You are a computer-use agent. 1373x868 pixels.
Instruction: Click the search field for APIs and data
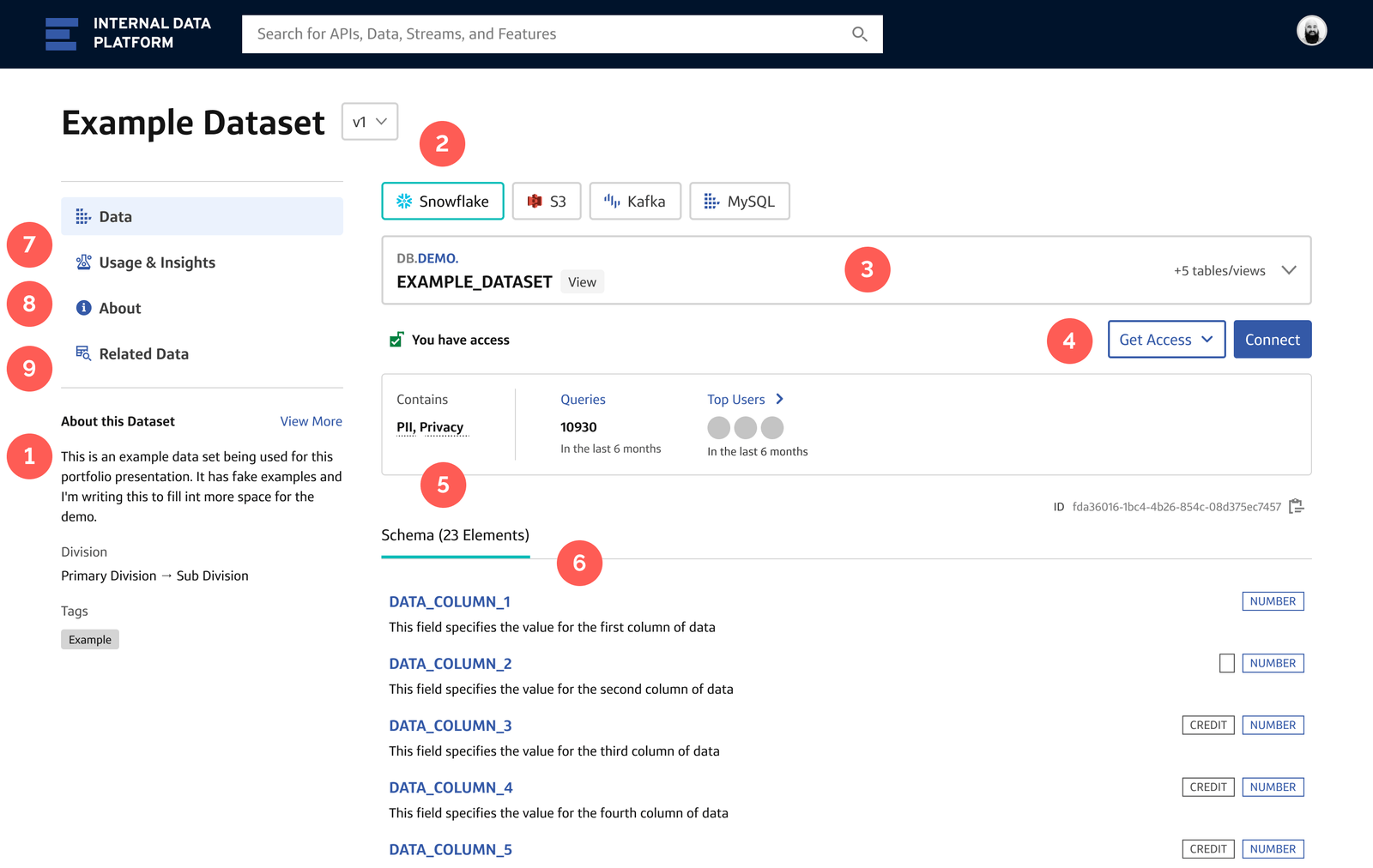pyautogui.click(x=562, y=34)
